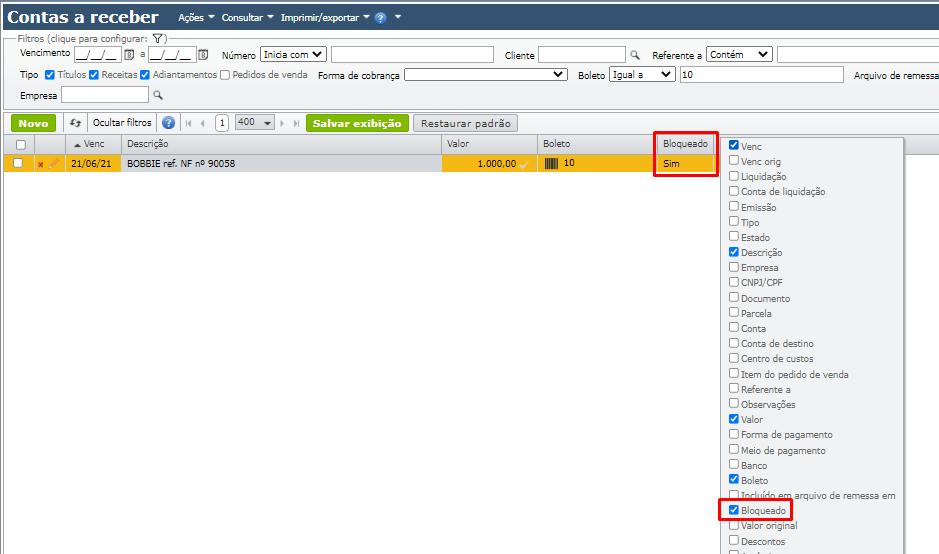
Task: Click the Cliente search magnifier icon
Action: [x=635, y=55]
